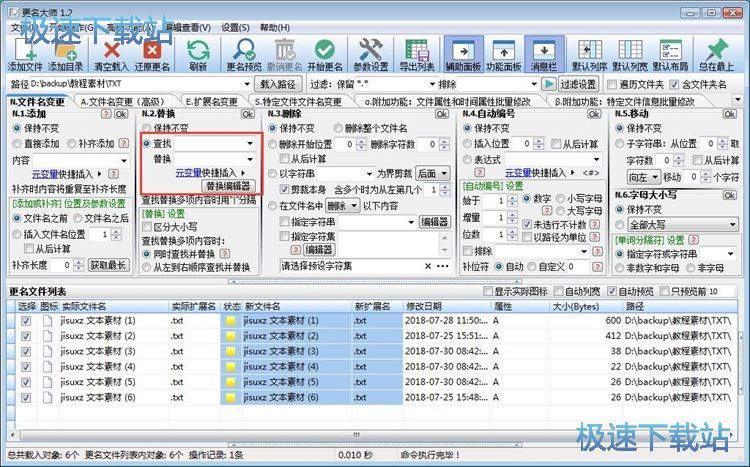Open 参数设置 settings tool
The image size is (750, 467).
[371, 54]
